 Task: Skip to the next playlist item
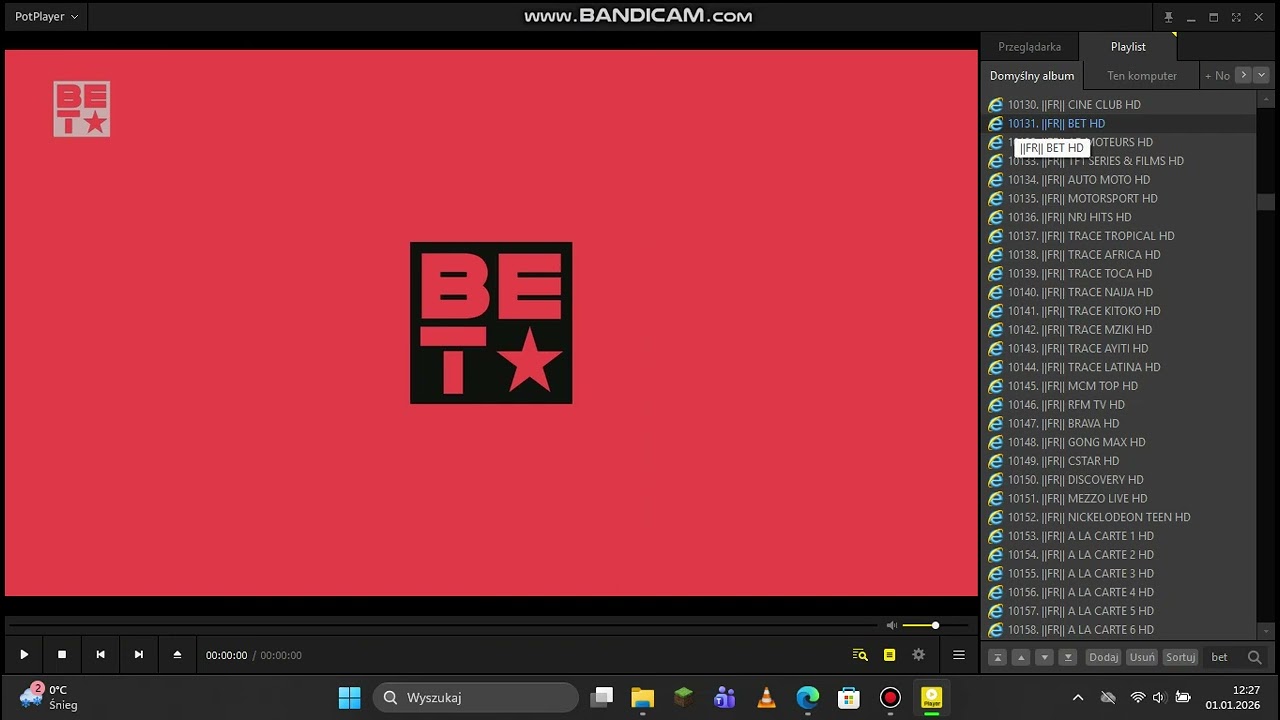(139, 655)
